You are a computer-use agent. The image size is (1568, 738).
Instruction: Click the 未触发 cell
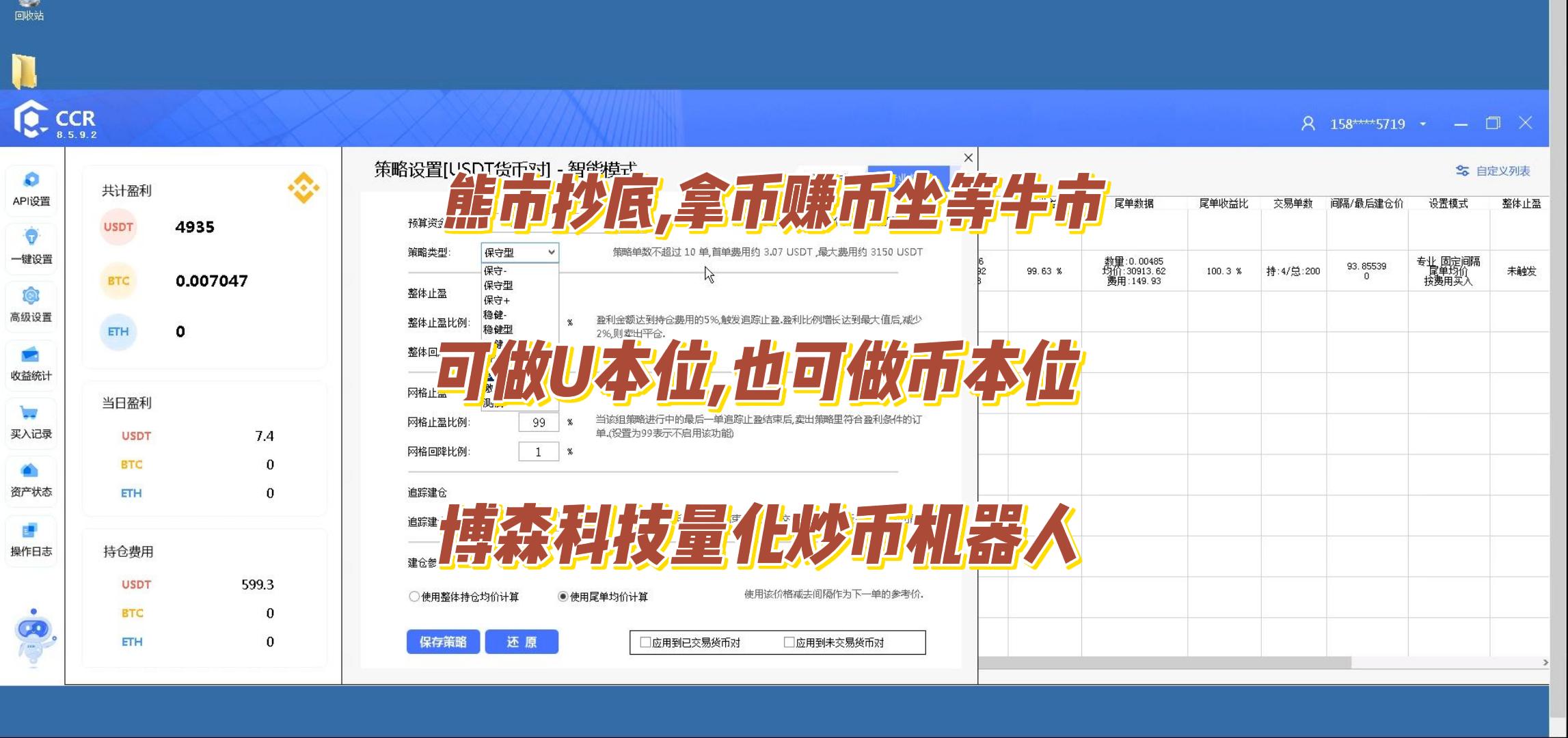(1522, 271)
